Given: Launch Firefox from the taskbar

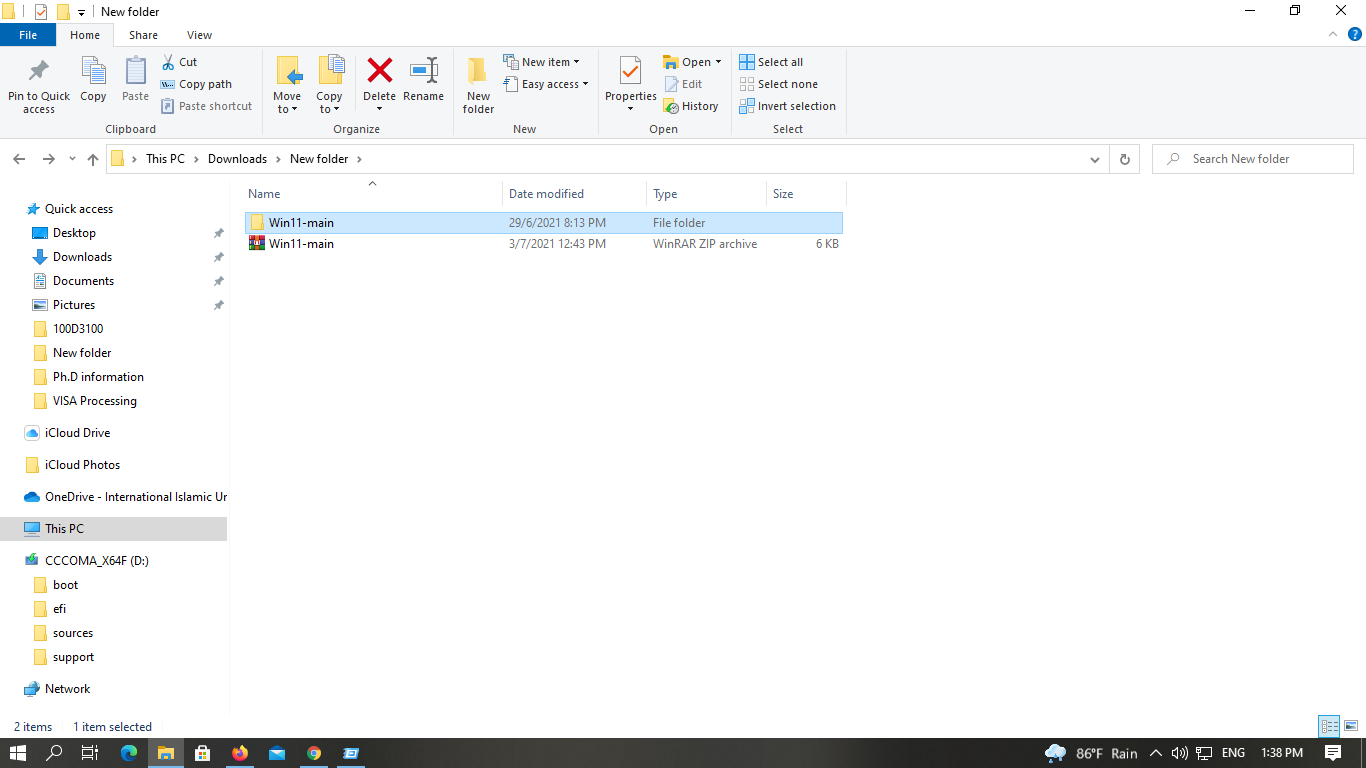Looking at the screenshot, I should point(239,753).
